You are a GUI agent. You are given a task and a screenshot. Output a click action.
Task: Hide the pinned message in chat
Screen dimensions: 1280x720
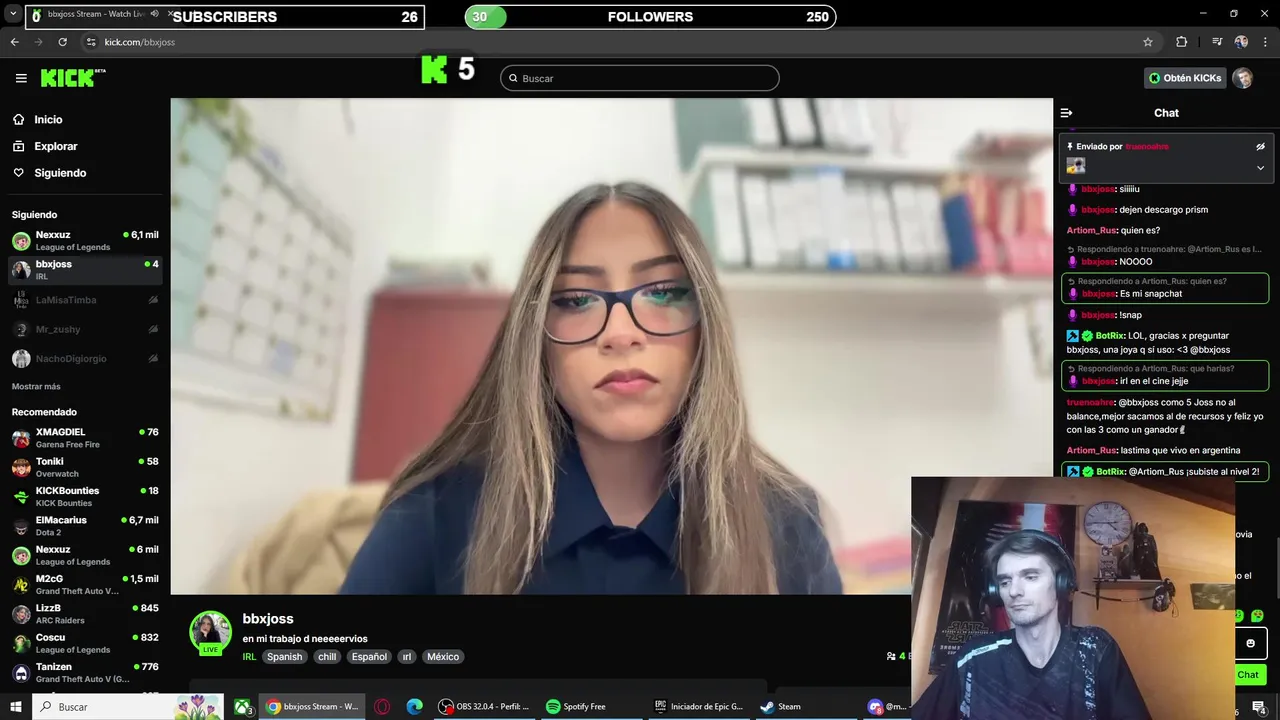coord(1260,146)
